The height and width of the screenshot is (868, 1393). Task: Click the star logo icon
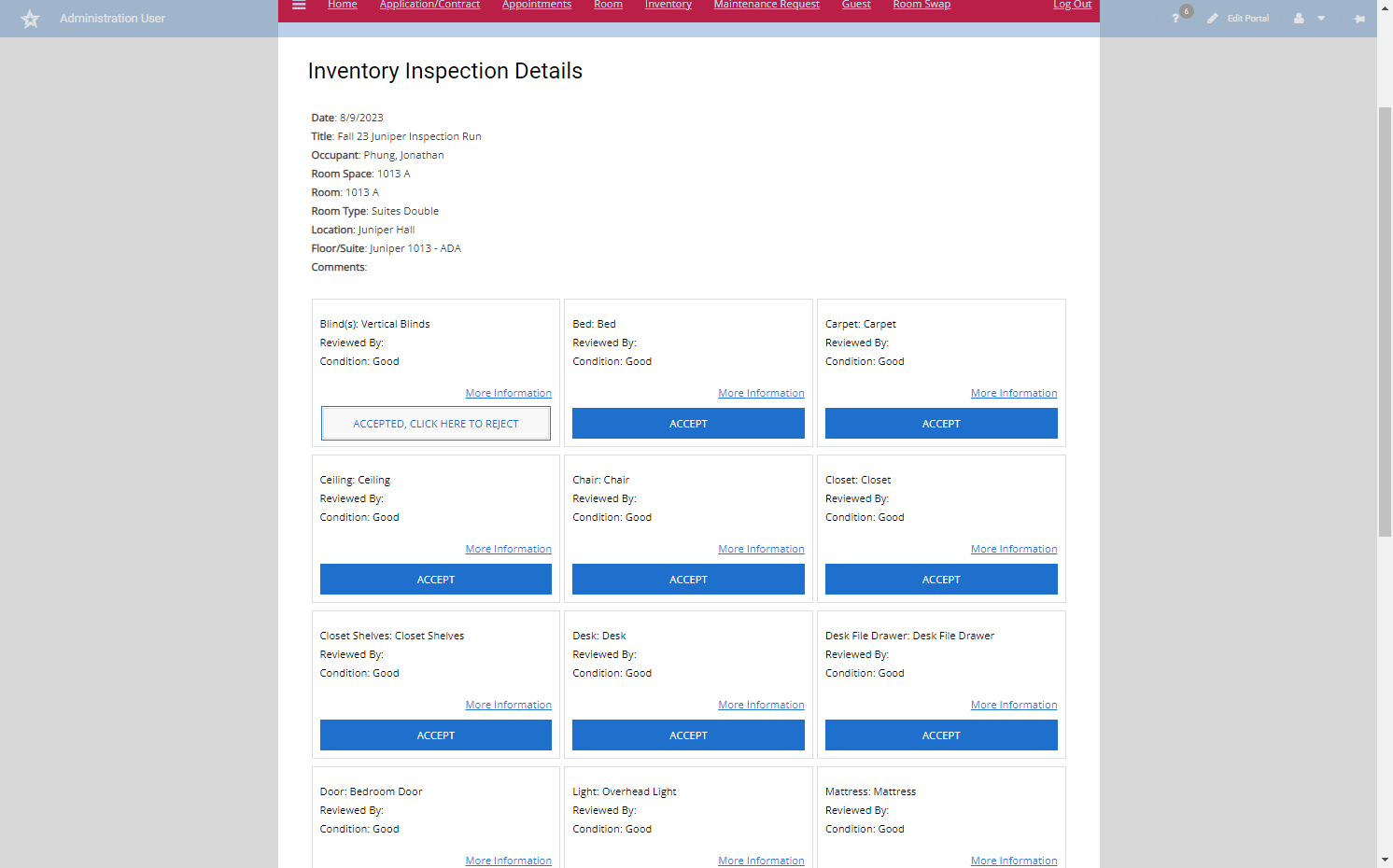pyautogui.click(x=30, y=19)
